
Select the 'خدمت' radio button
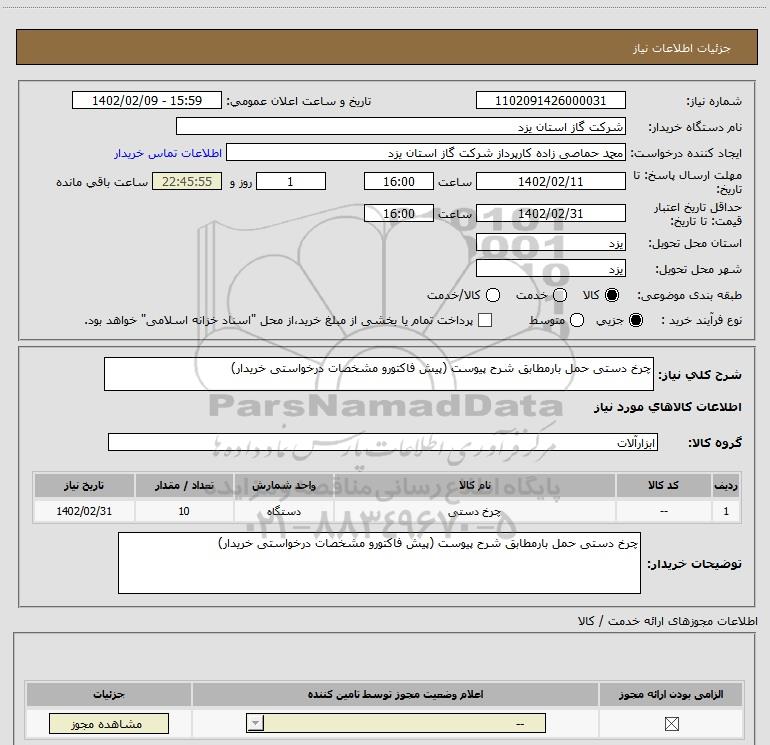560,295
